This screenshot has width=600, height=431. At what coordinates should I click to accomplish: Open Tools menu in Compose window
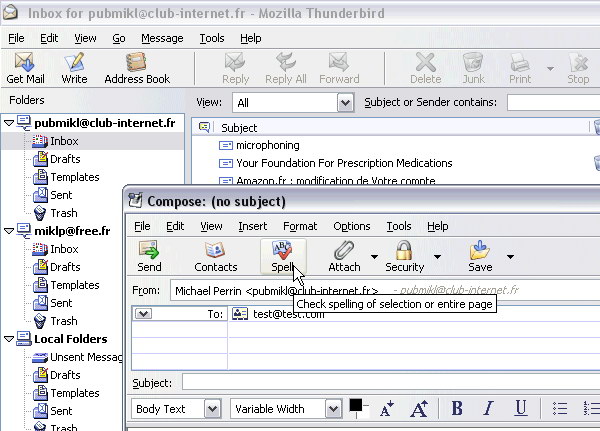(x=399, y=226)
